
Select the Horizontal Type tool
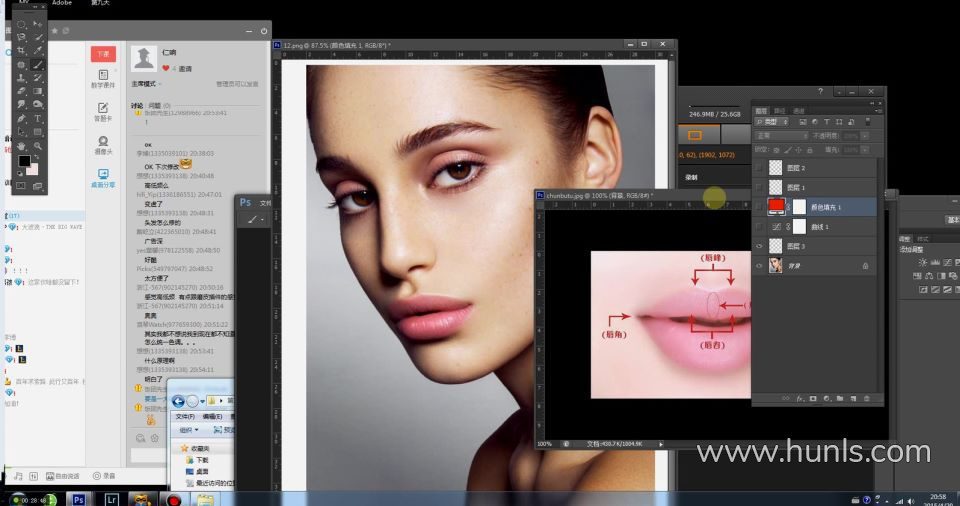tap(38, 118)
